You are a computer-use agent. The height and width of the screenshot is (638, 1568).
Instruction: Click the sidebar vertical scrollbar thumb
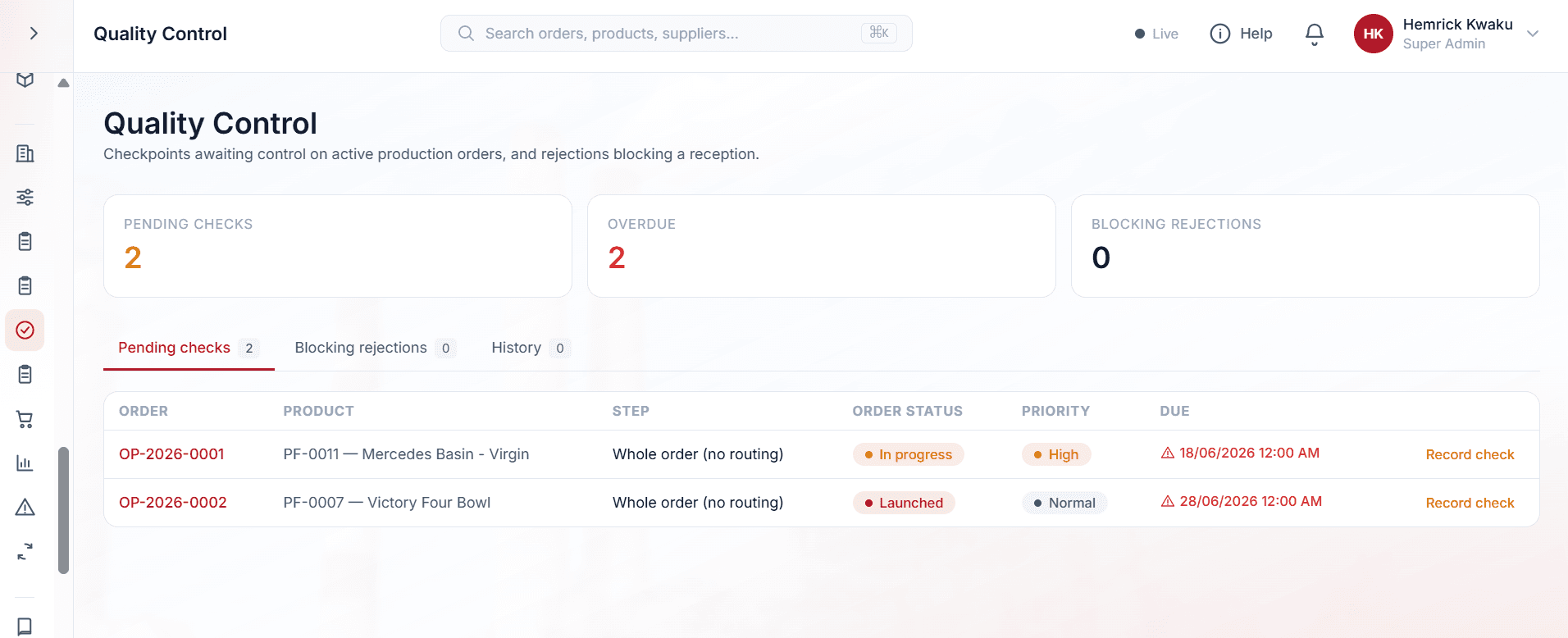(63, 510)
